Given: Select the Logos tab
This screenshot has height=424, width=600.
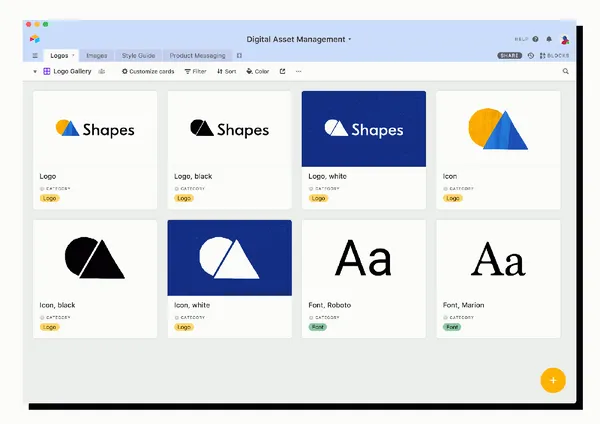Looking at the screenshot, I should tap(59, 55).
